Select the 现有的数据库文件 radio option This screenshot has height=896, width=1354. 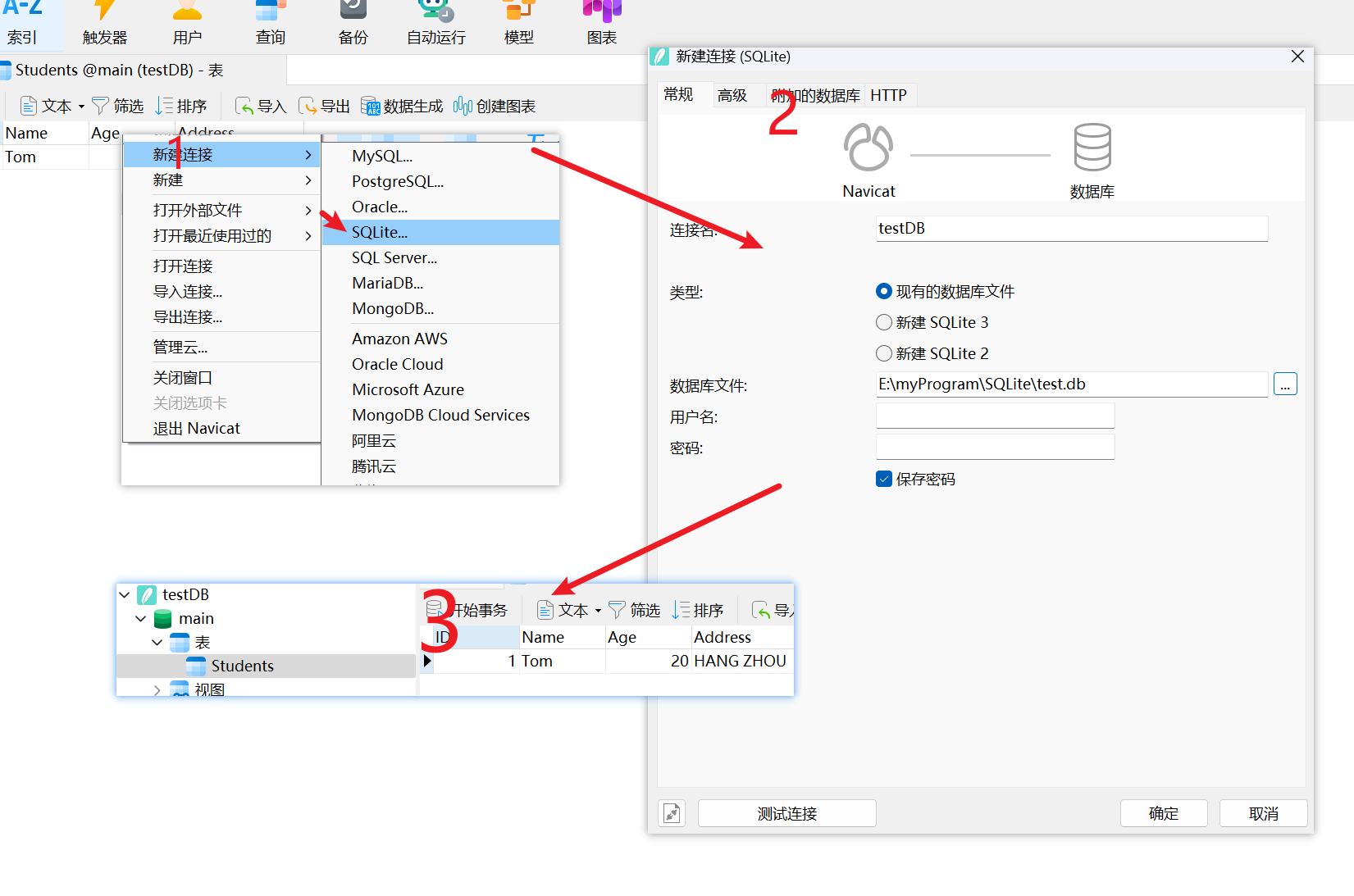(884, 291)
